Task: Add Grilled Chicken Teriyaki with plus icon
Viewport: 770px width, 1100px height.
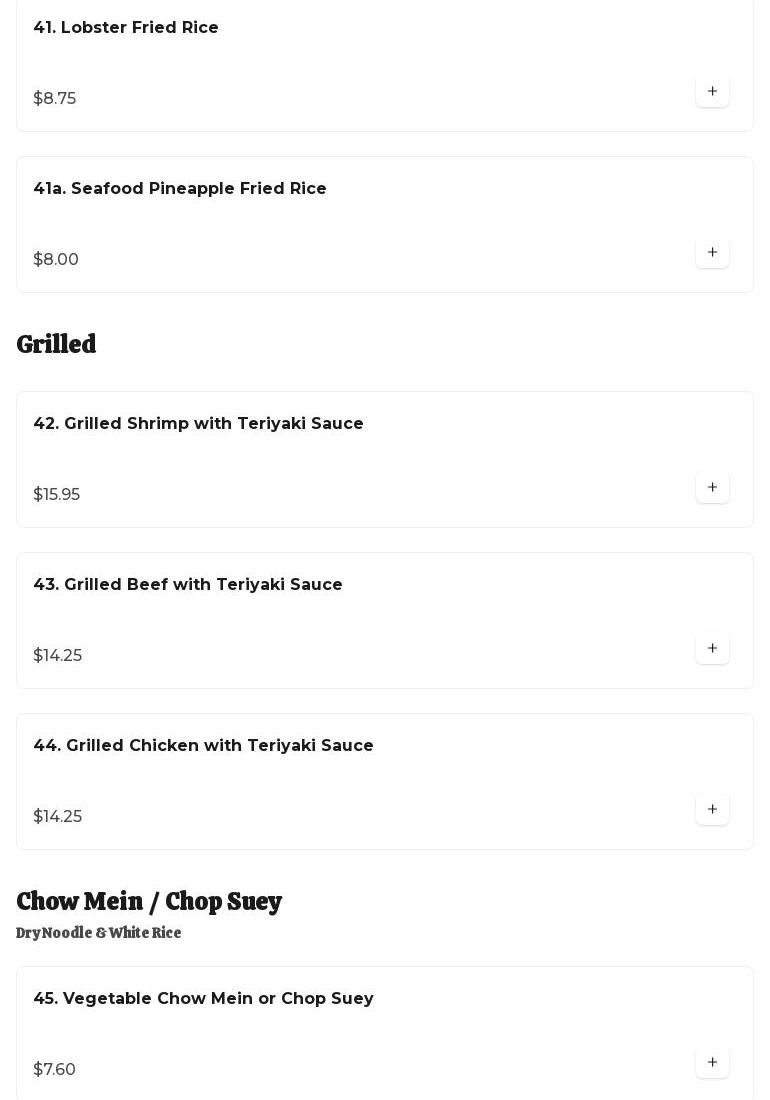Action: [x=712, y=809]
